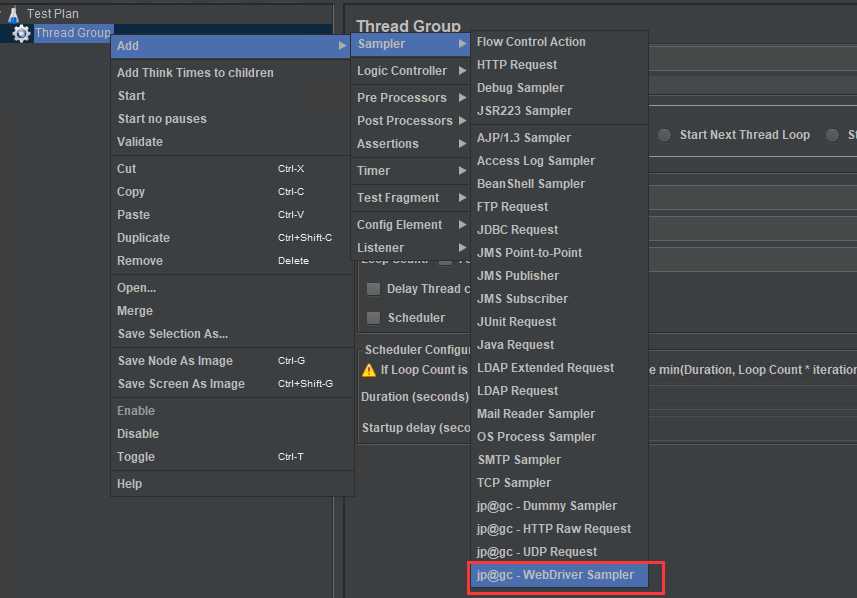
Task: Add an OS Process Sampler
Action: tap(560, 436)
